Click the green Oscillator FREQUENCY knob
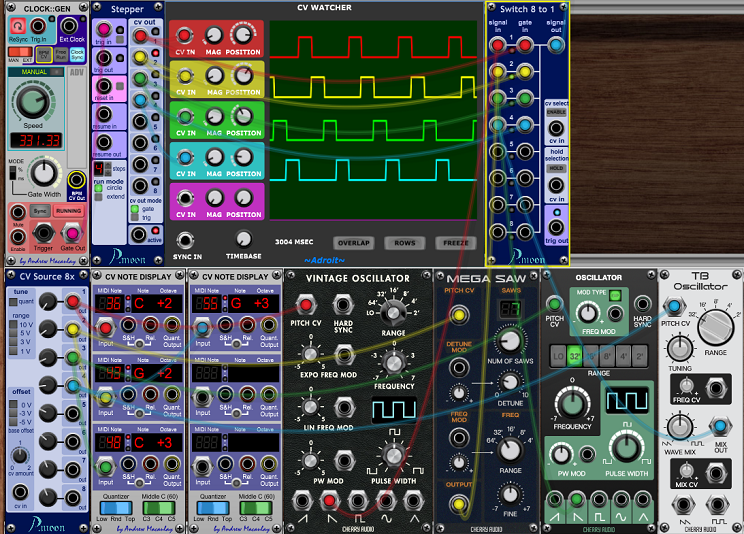Image resolution: width=744 pixels, height=534 pixels. pyautogui.click(x=573, y=404)
